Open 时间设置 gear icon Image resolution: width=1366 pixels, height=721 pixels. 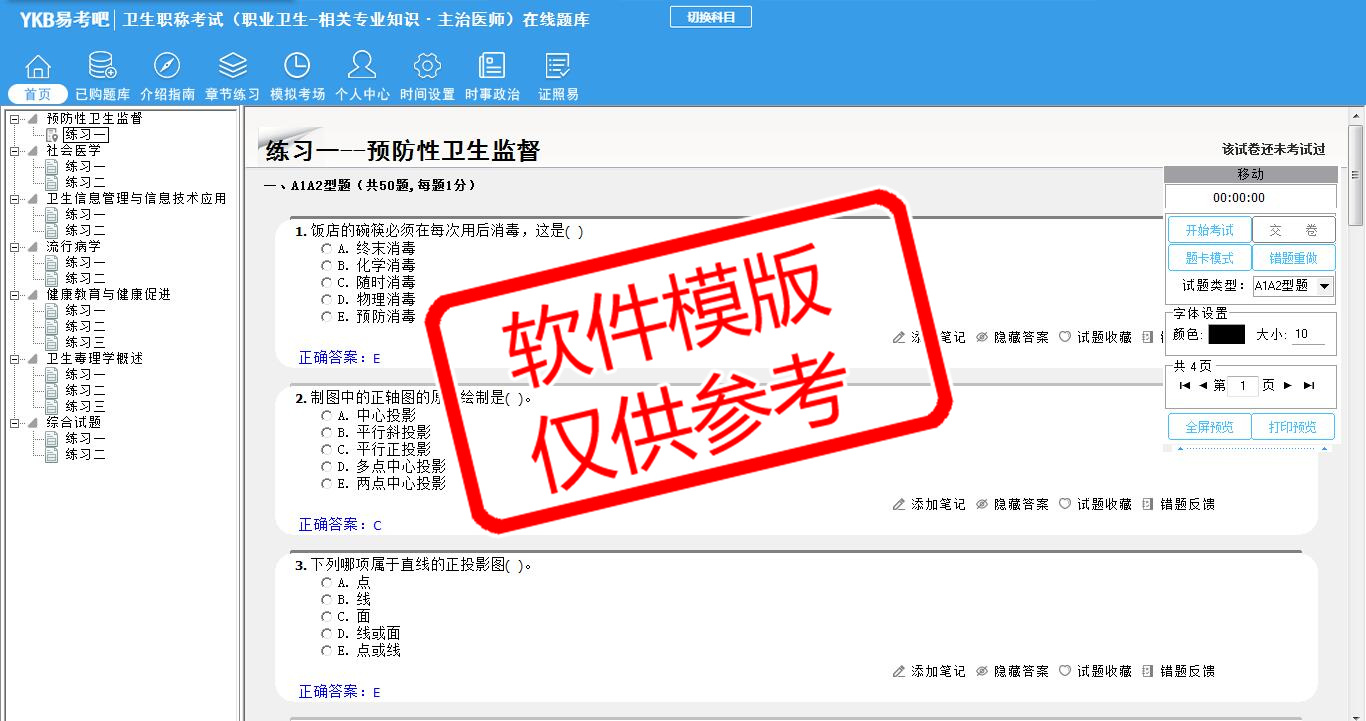pos(427,66)
